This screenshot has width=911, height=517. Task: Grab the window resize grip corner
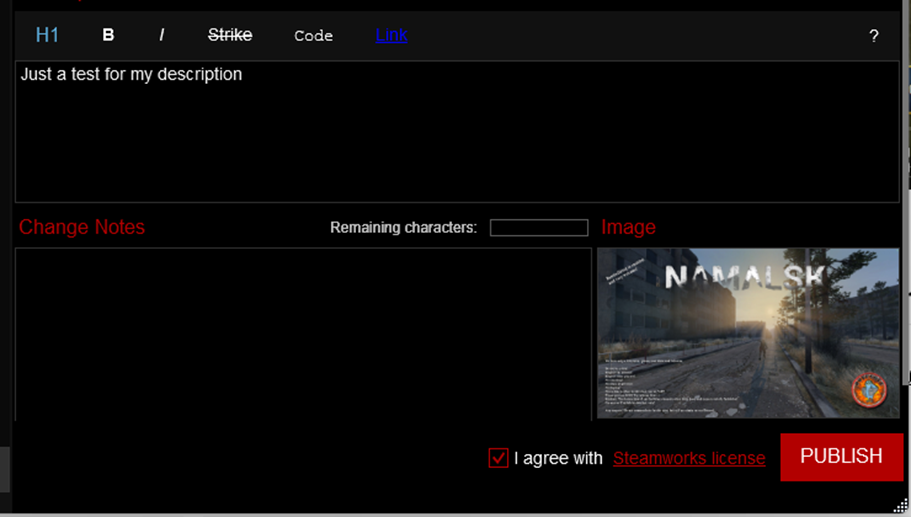click(x=901, y=506)
